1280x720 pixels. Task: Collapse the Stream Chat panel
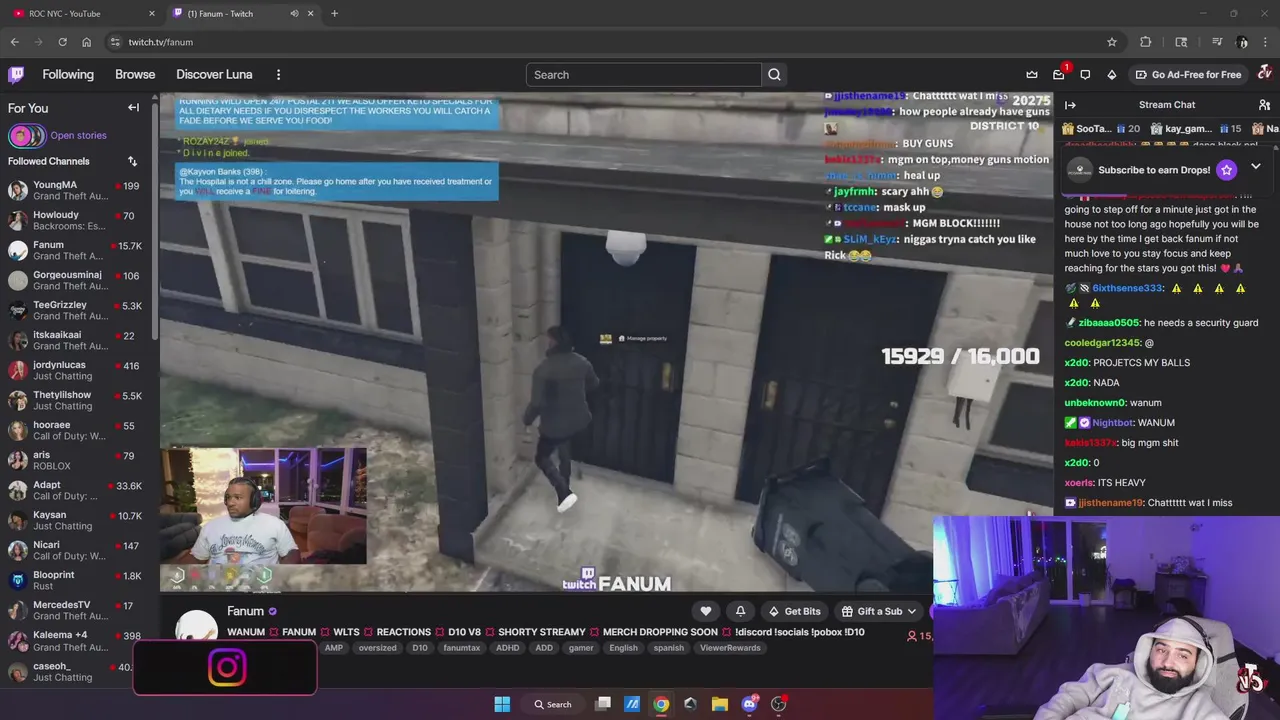1070,104
